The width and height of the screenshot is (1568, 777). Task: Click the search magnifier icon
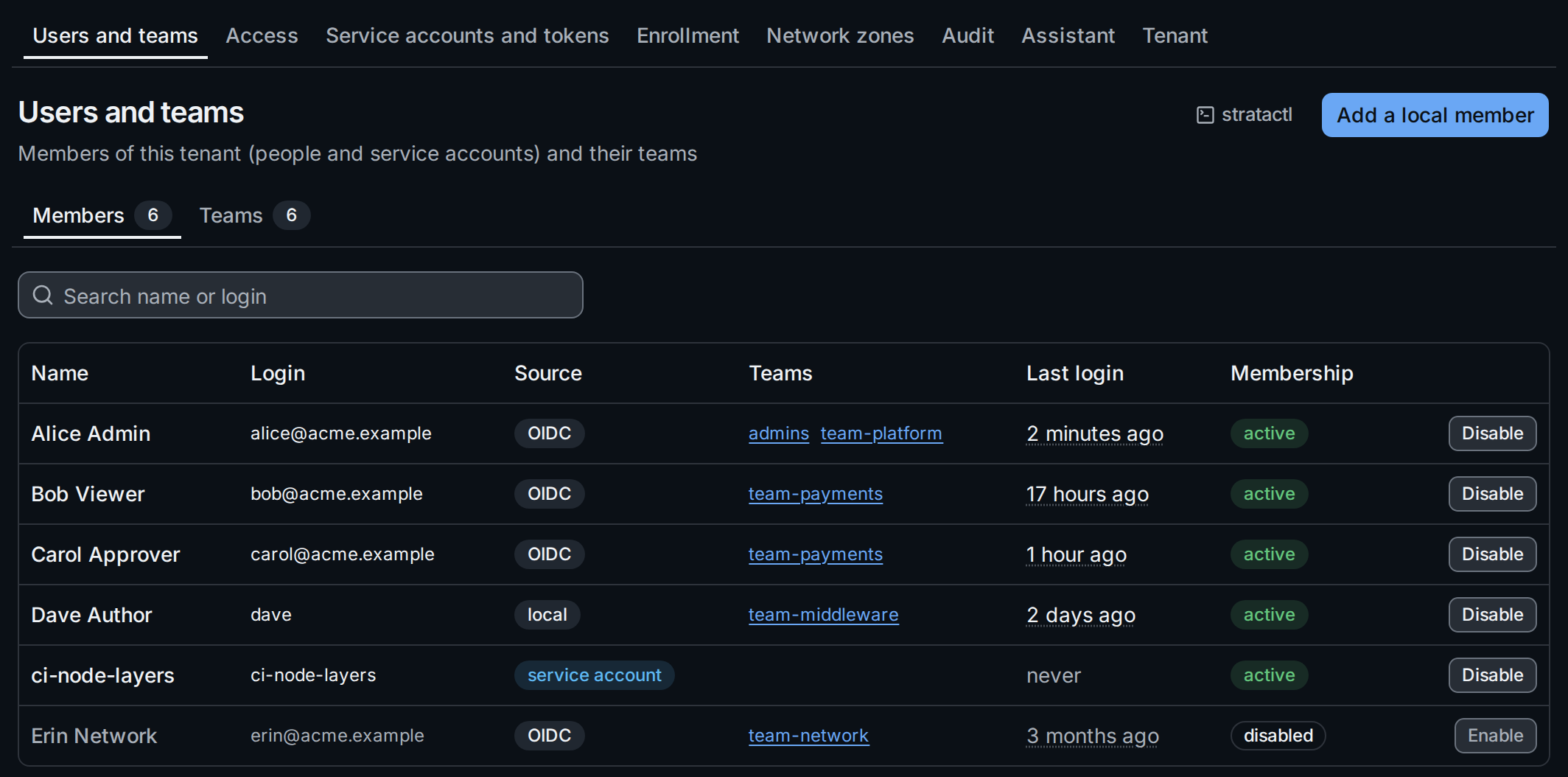(43, 295)
